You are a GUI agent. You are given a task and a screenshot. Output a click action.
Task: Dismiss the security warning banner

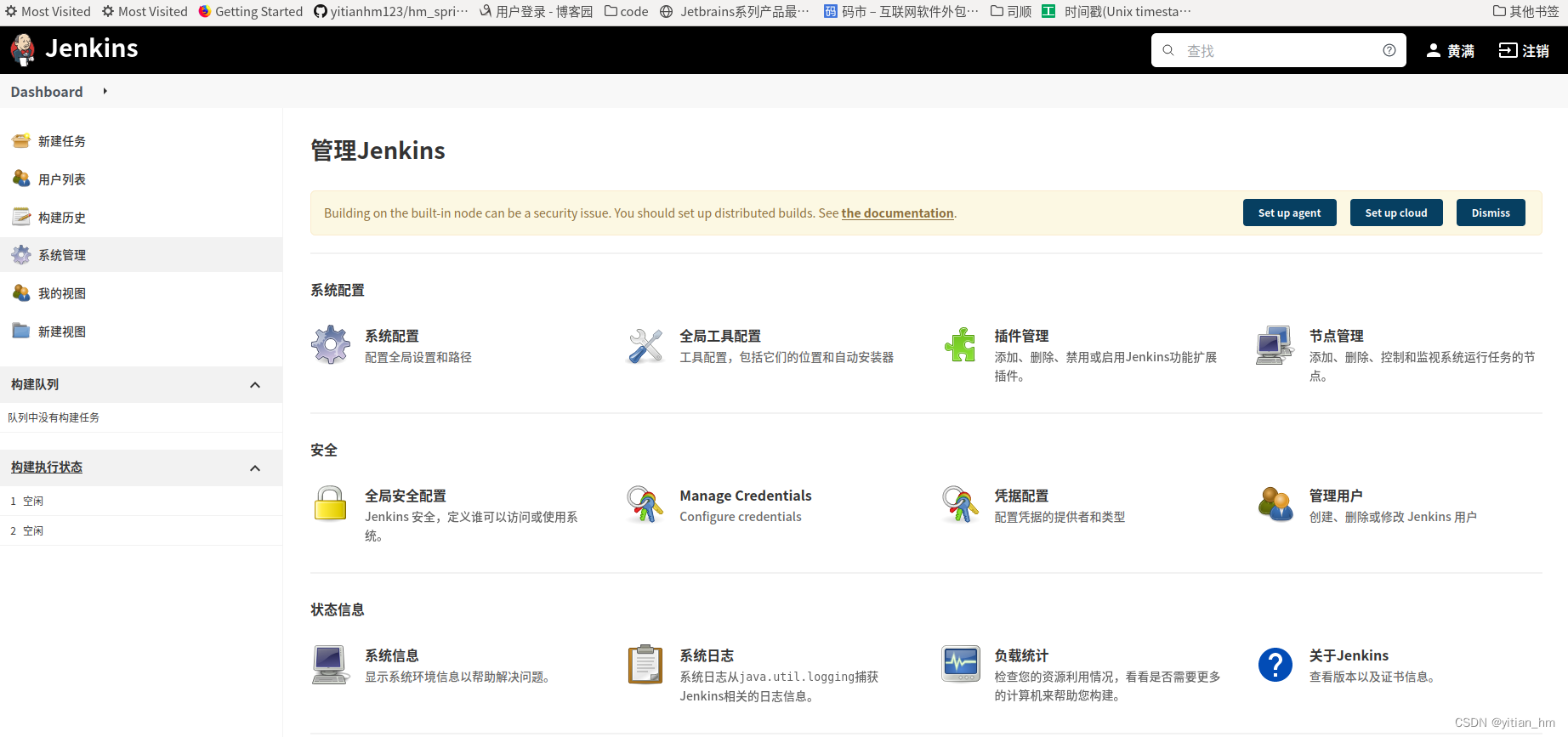[1491, 213]
